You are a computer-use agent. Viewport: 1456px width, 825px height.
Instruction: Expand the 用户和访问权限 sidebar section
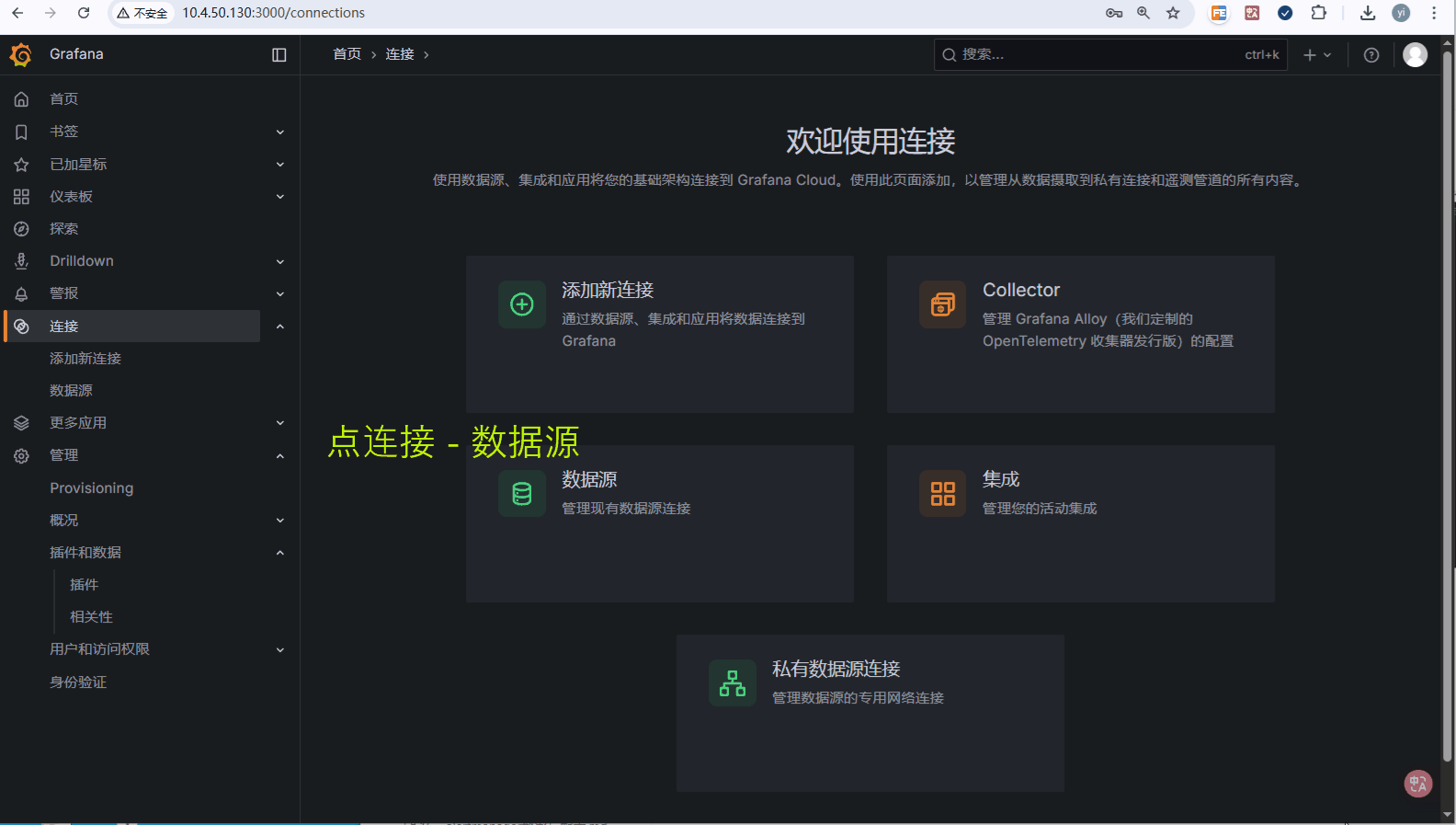point(280,650)
